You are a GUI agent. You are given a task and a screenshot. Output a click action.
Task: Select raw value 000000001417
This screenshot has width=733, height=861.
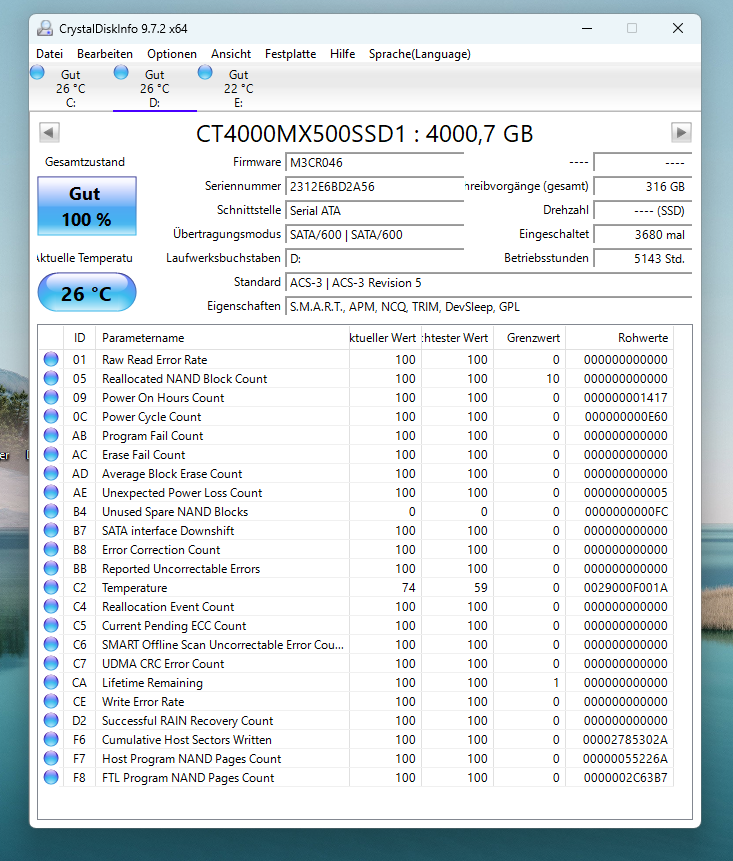tap(625, 398)
